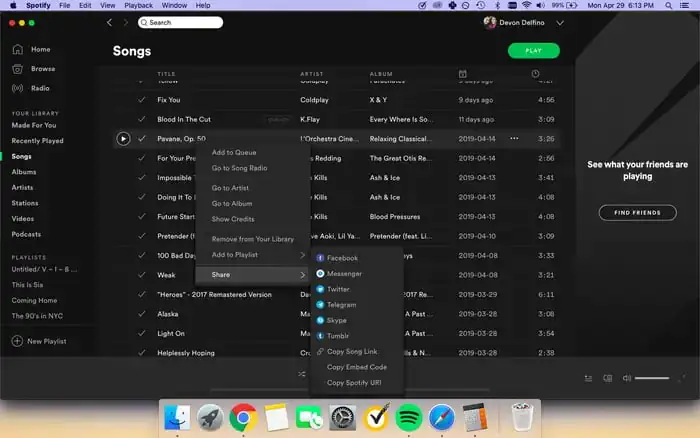Click the plus icon for New Playlist
The image size is (700, 438).
[x=17, y=341]
